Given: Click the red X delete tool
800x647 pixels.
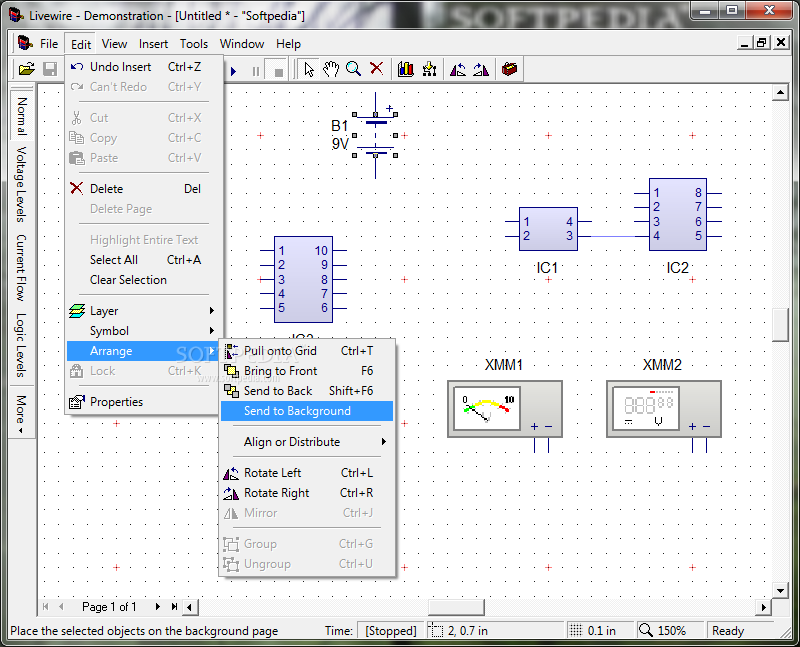Looking at the screenshot, I should click(x=377, y=68).
